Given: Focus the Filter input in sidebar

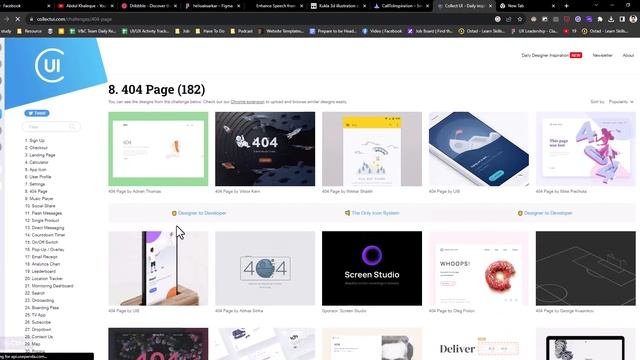Looking at the screenshot, I should tap(51, 127).
